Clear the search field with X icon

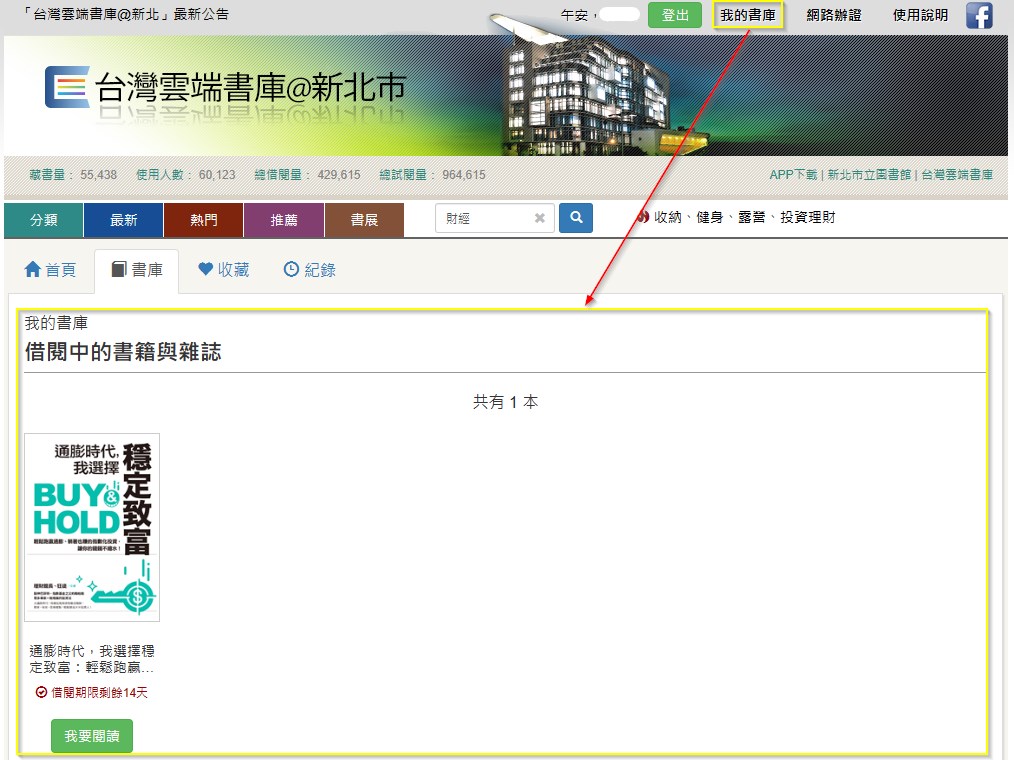539,219
